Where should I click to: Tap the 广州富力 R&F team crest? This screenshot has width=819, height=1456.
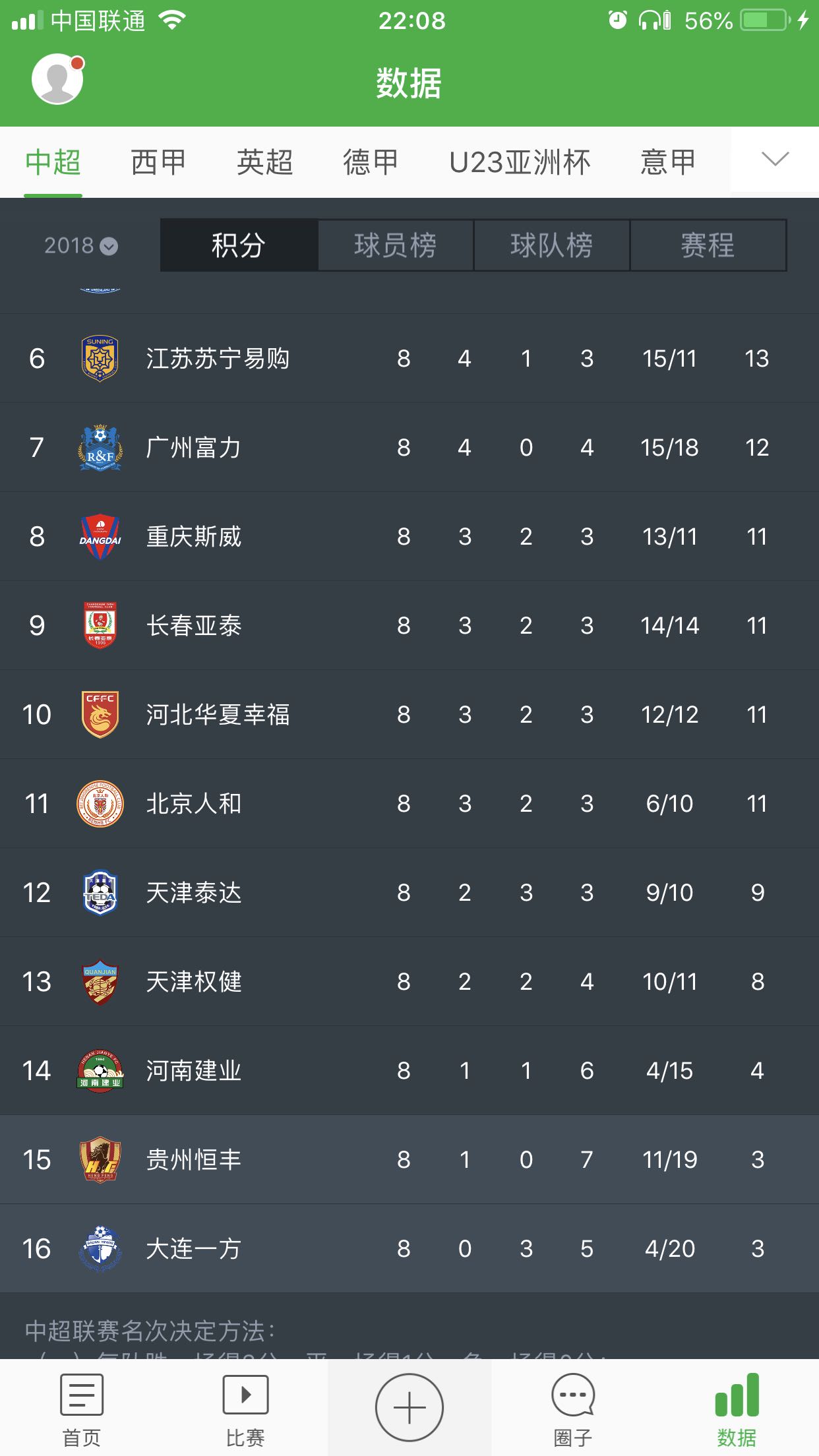pos(100,448)
